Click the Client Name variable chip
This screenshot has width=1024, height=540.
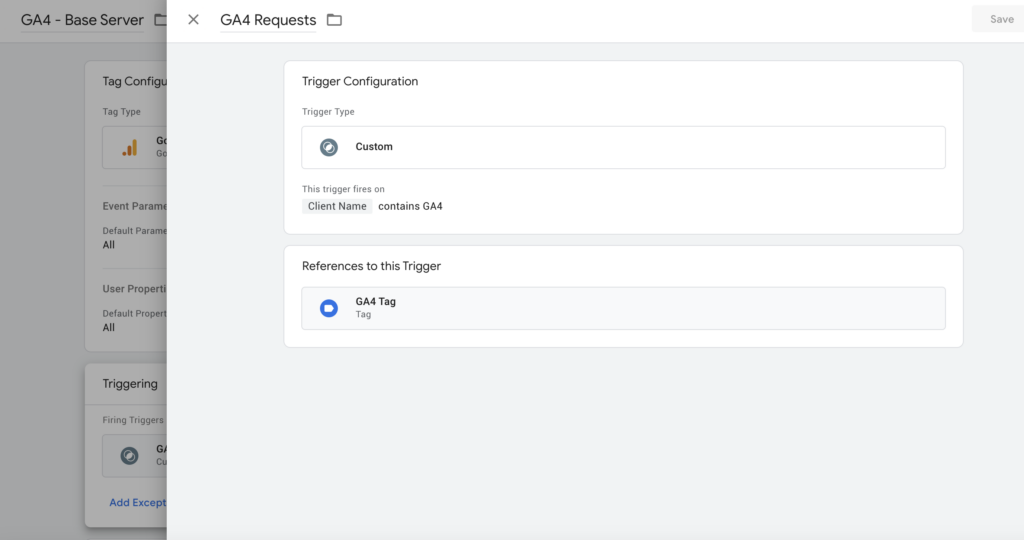coord(337,206)
